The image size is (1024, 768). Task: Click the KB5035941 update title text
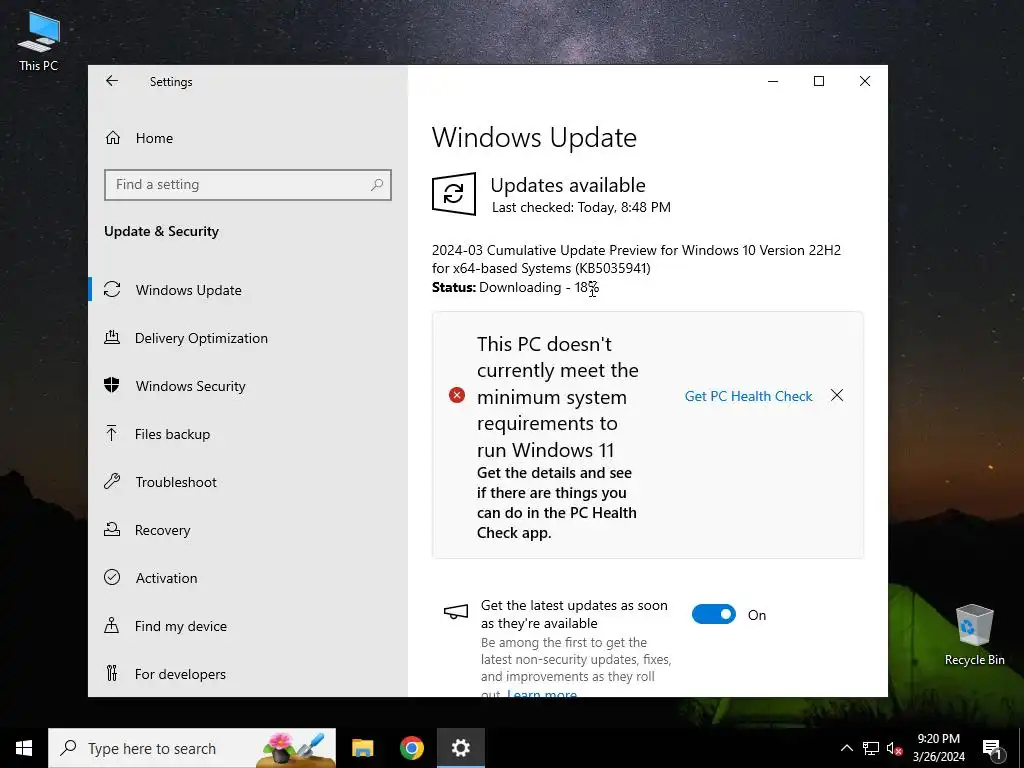636,259
